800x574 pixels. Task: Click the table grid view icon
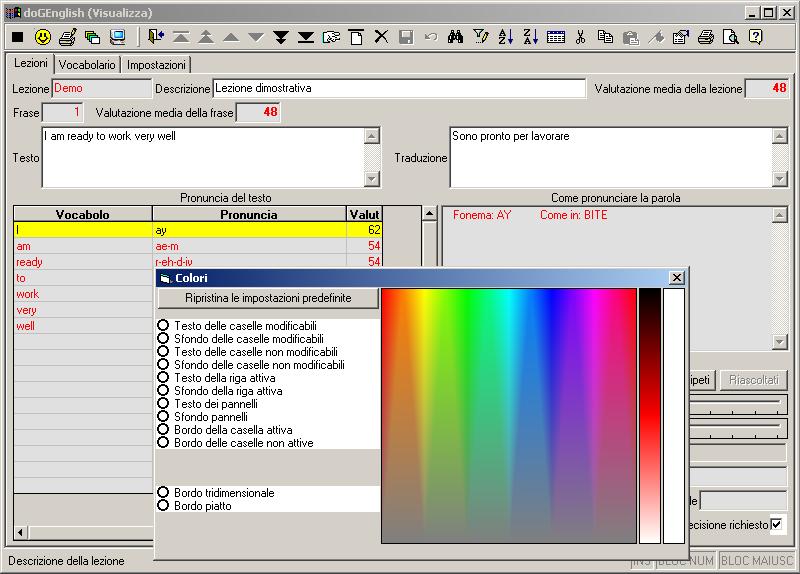pos(556,37)
